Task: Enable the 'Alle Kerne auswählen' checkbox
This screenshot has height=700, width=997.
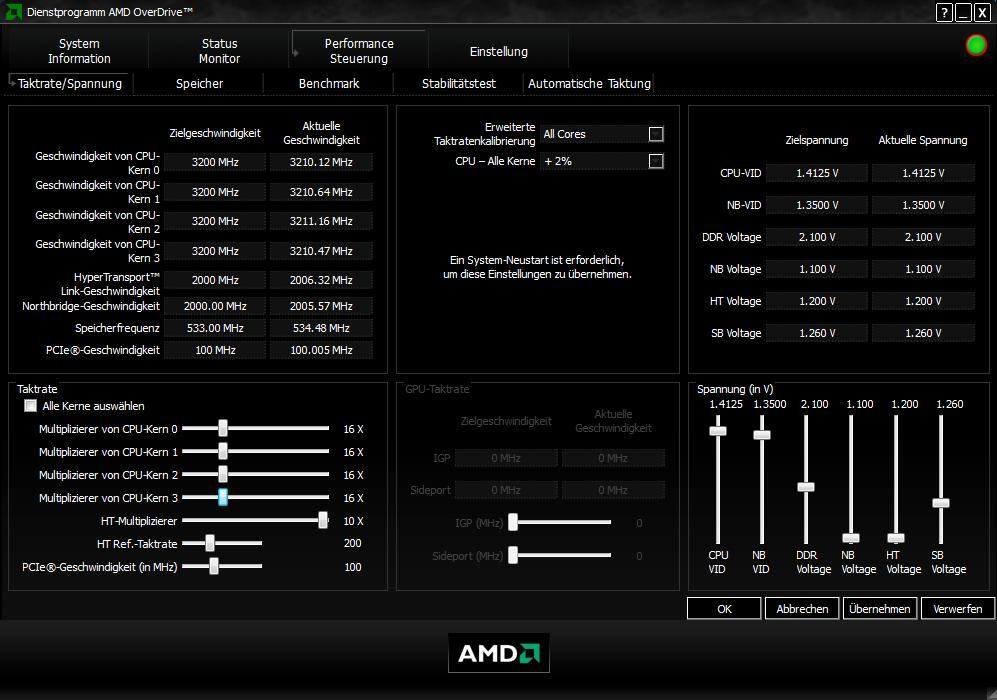Action: (31, 406)
